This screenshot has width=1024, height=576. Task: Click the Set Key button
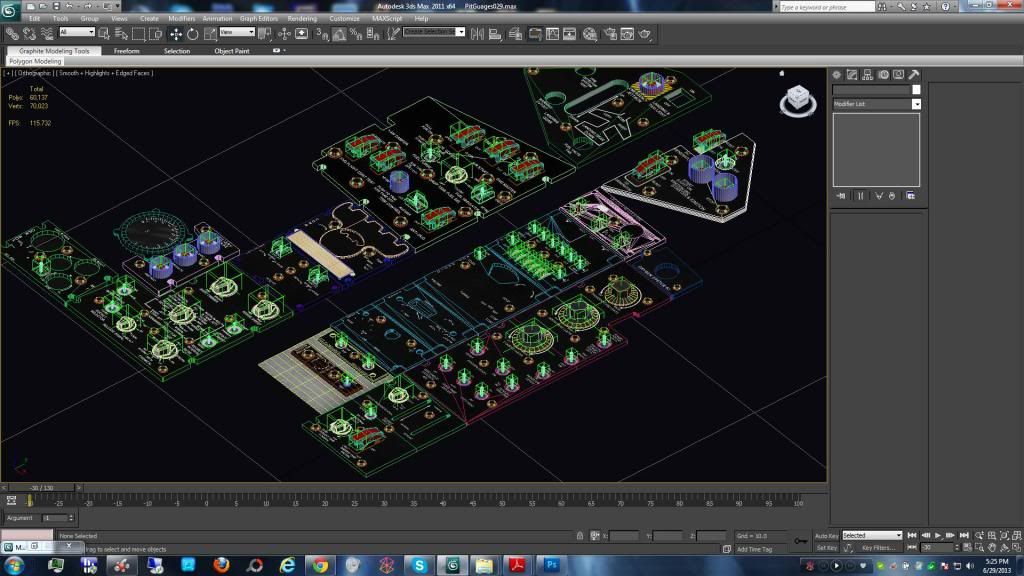coord(826,548)
